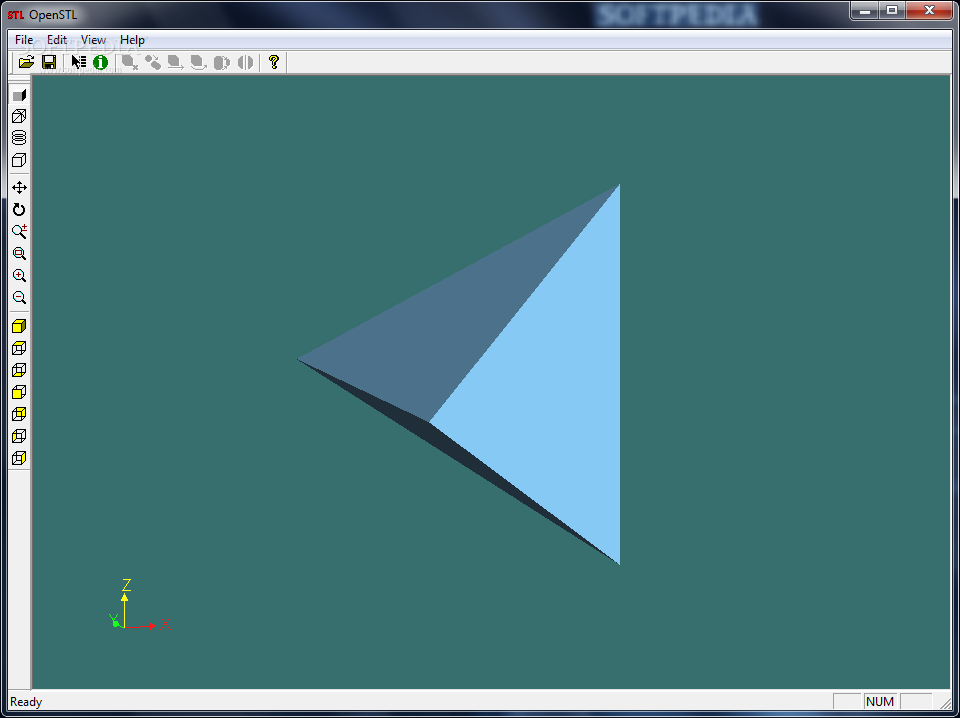960x718 pixels.
Task: Click the greyed two-shapes transform icon
Action: [x=152, y=62]
